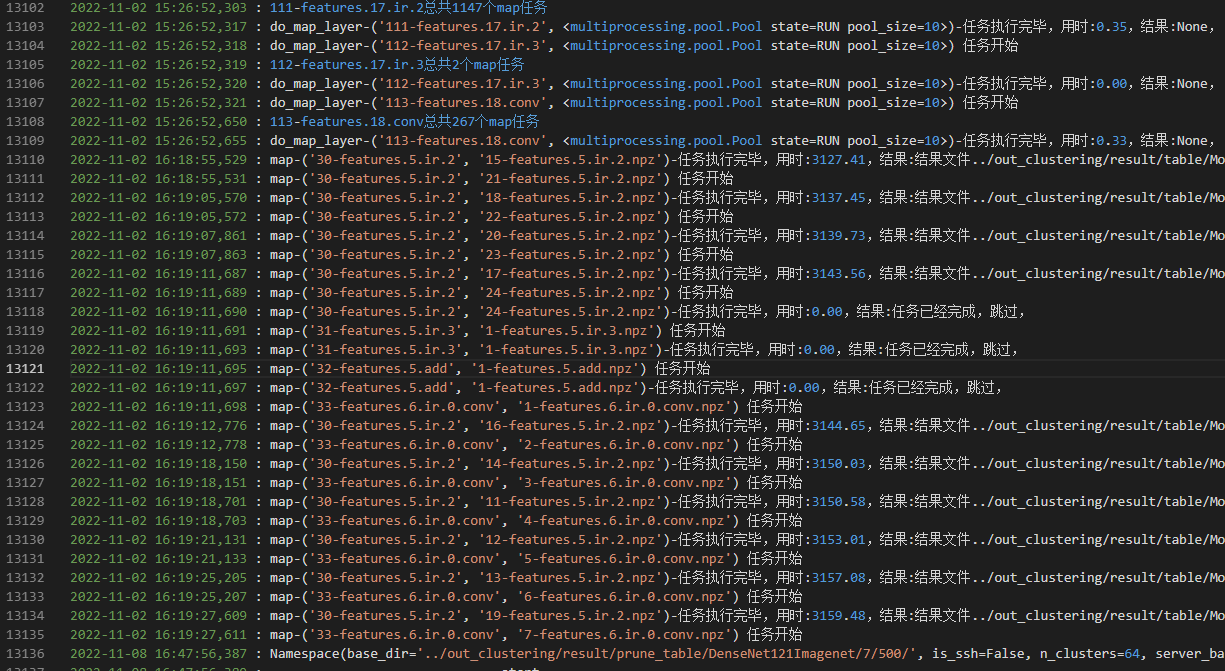Click the timestamp 2022-11-08 16:47:56,387
This screenshot has height=671, width=1225.
click(x=158, y=654)
